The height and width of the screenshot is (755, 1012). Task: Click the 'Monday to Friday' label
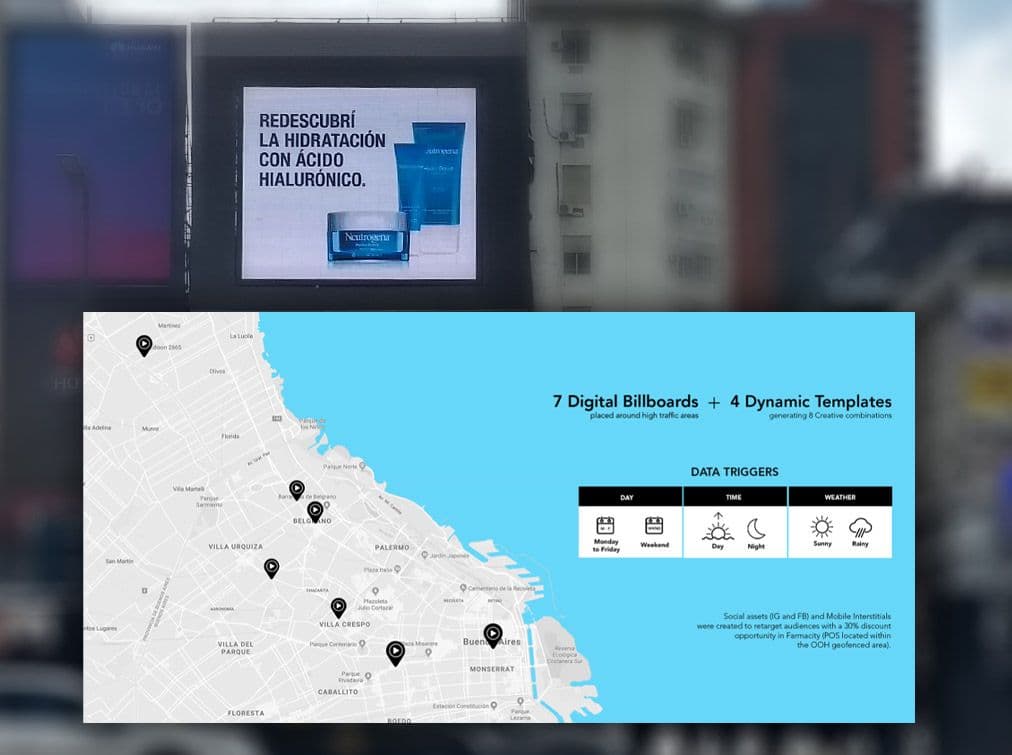(606, 546)
